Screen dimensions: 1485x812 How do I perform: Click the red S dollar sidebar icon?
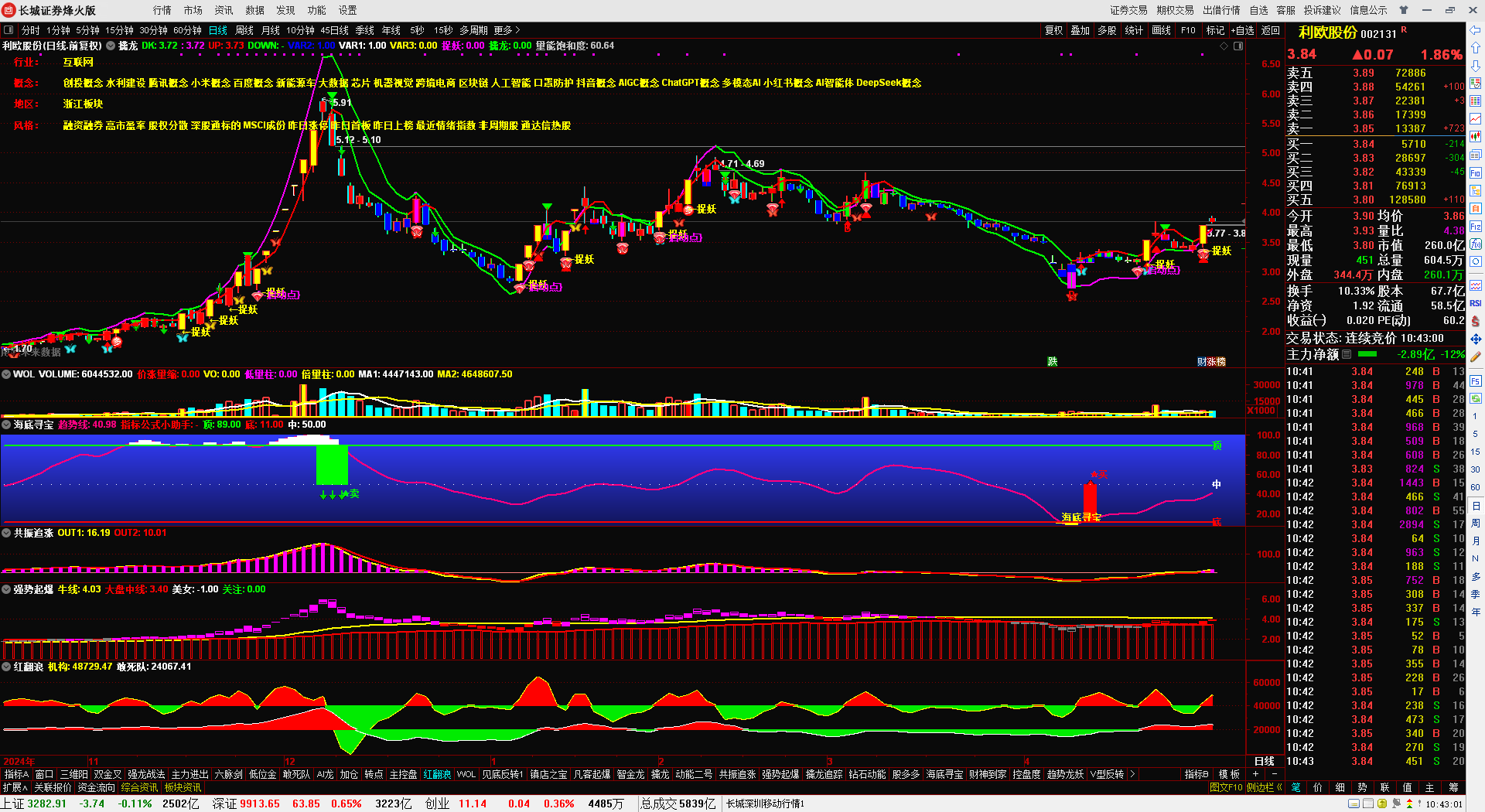click(x=1476, y=321)
